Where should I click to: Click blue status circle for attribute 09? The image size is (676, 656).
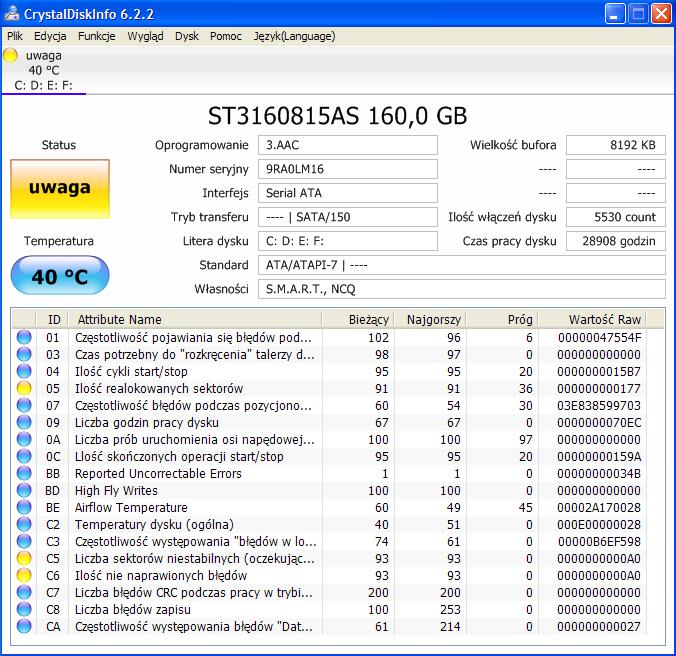(24, 422)
